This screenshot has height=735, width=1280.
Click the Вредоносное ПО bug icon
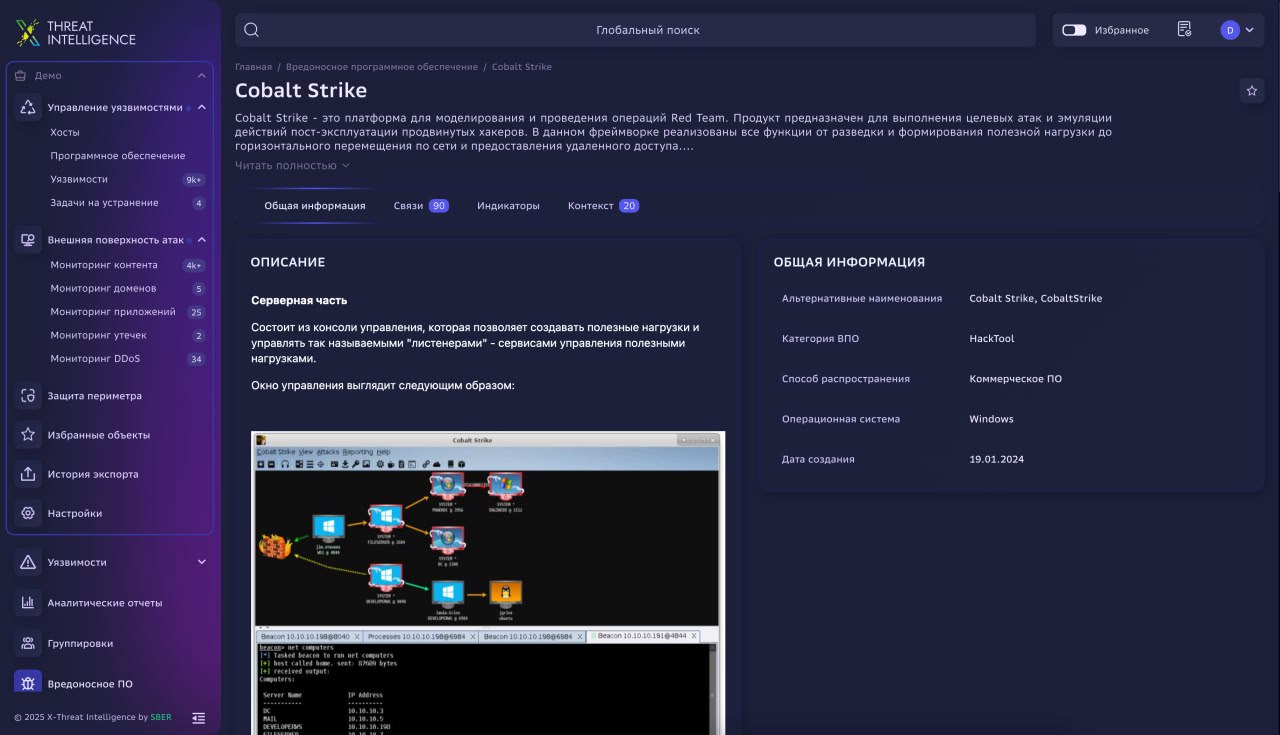click(28, 684)
